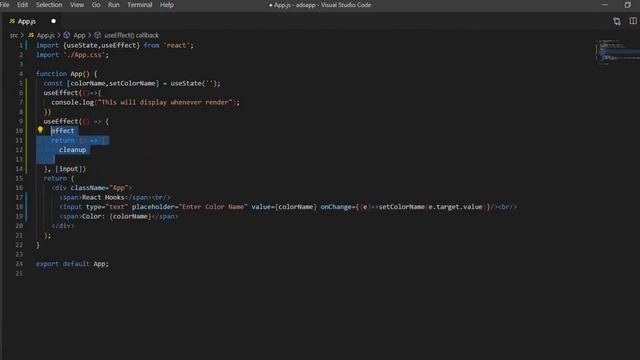The height and width of the screenshot is (360, 640).
Task: Click 'useEffect() callback' in breadcrumb
Action: pyautogui.click(x=131, y=36)
